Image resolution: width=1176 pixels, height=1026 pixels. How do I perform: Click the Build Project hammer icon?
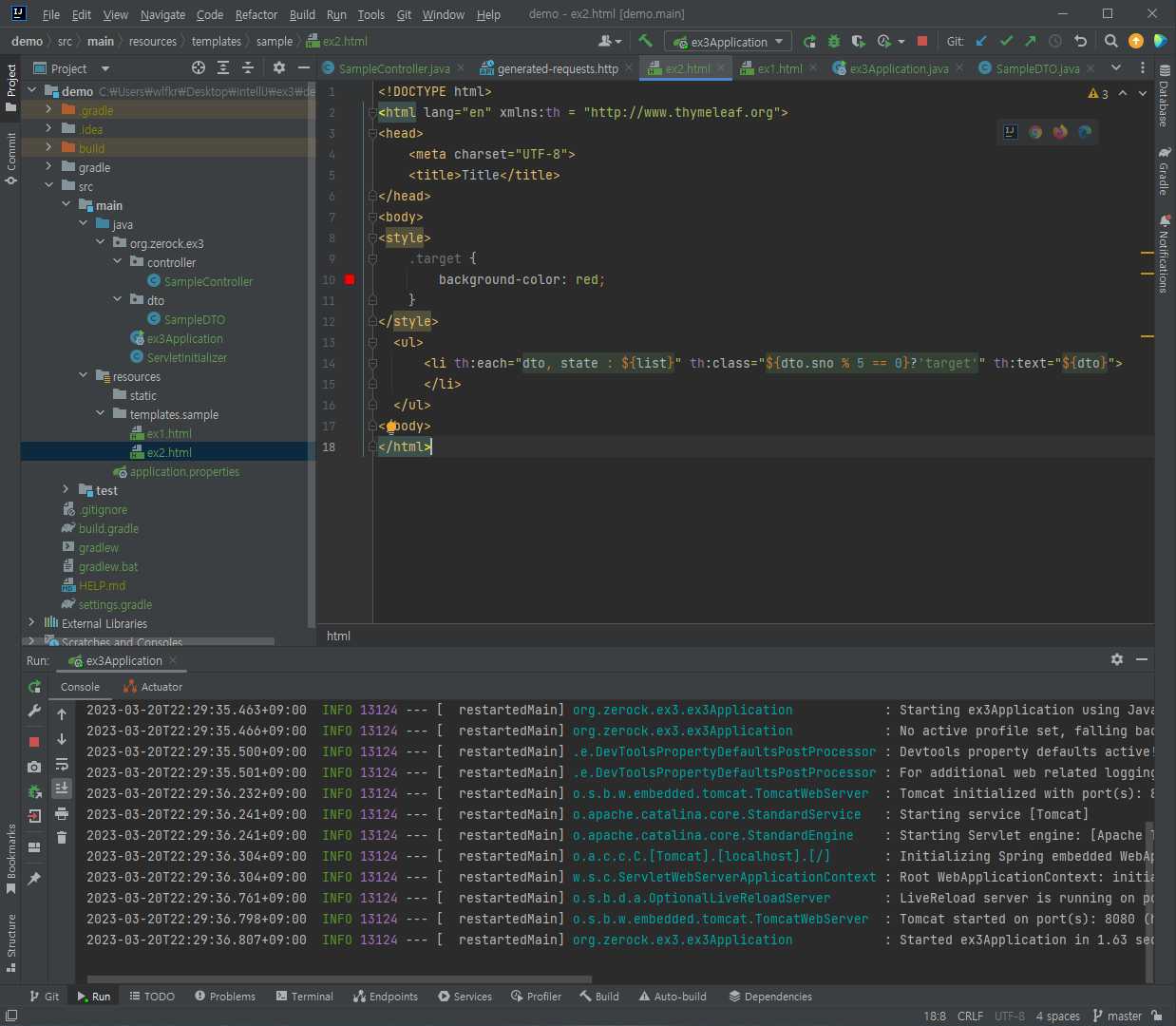645,41
